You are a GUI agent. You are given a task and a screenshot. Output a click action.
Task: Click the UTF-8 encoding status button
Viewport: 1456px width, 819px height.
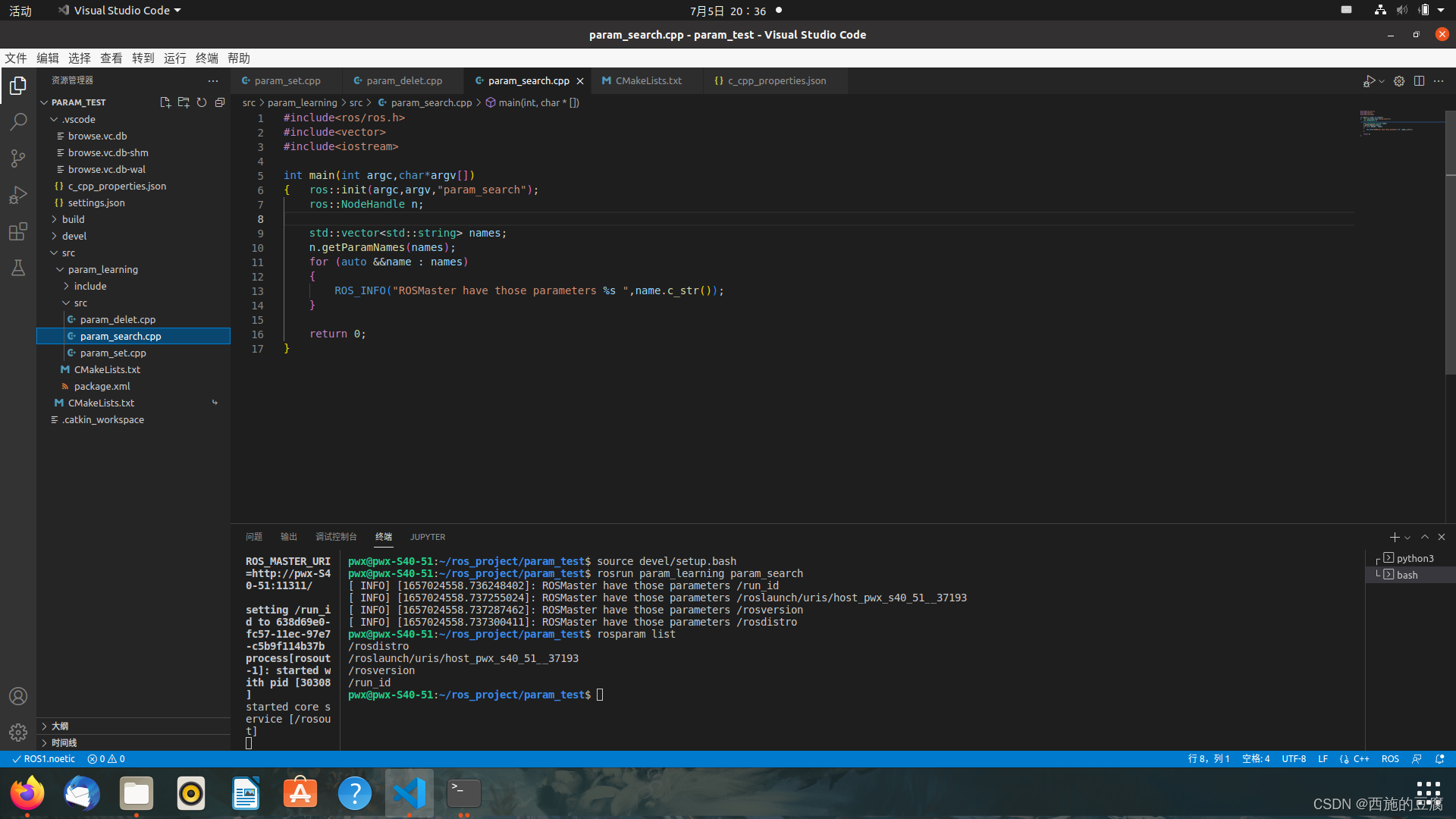pyautogui.click(x=1293, y=759)
